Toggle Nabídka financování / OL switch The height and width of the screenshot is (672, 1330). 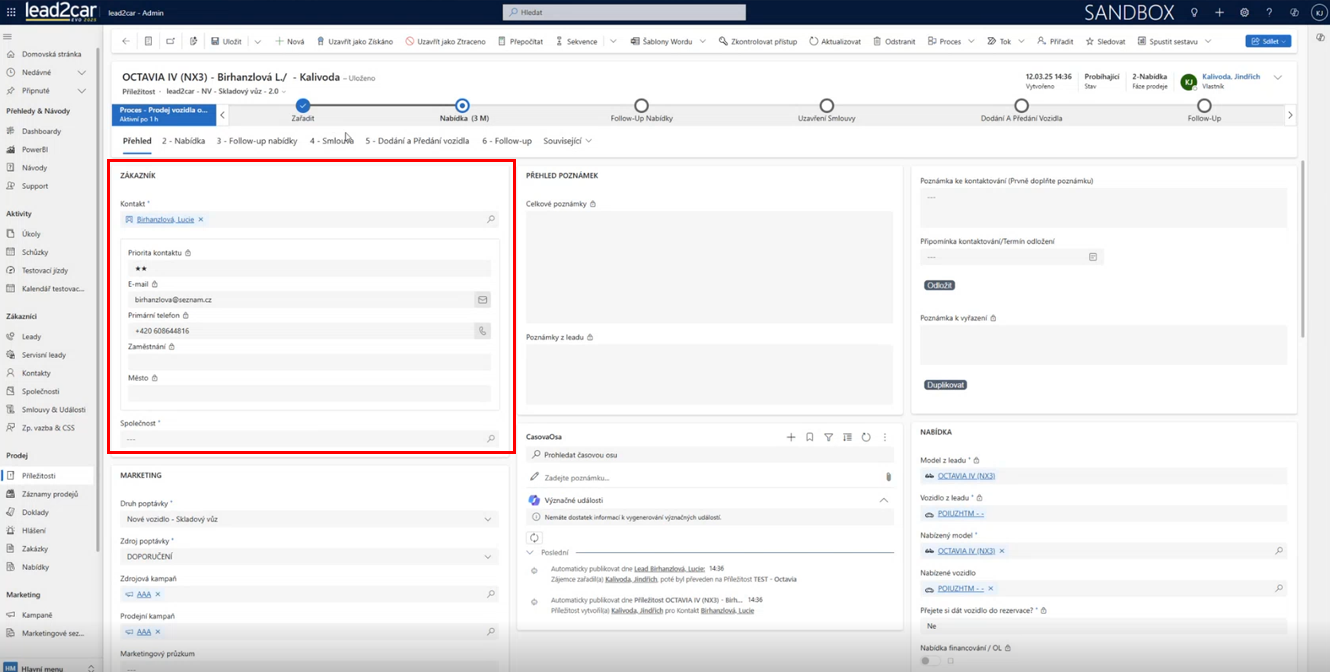coord(931,660)
